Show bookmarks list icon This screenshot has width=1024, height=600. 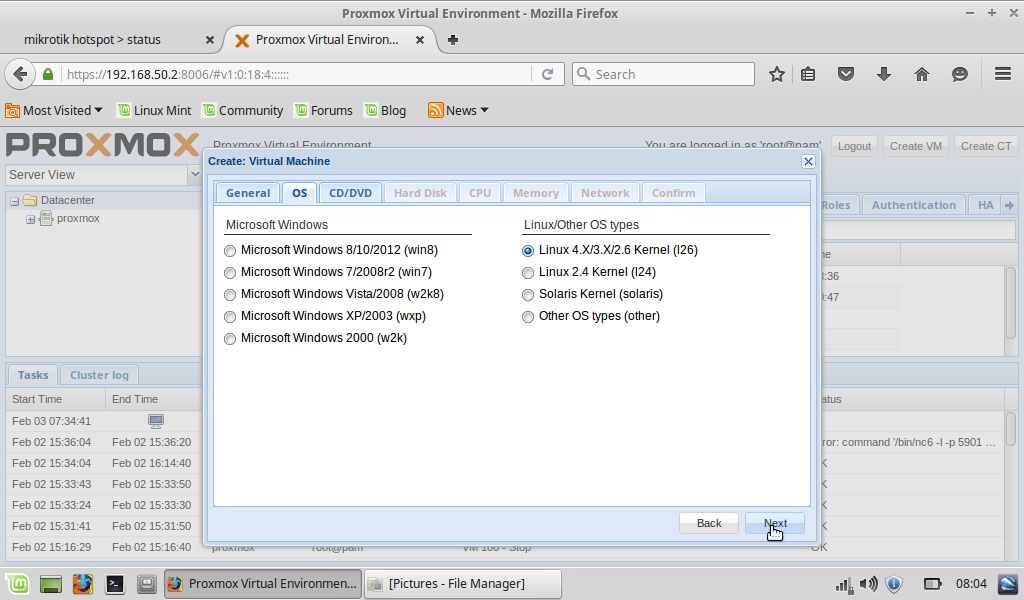808,74
